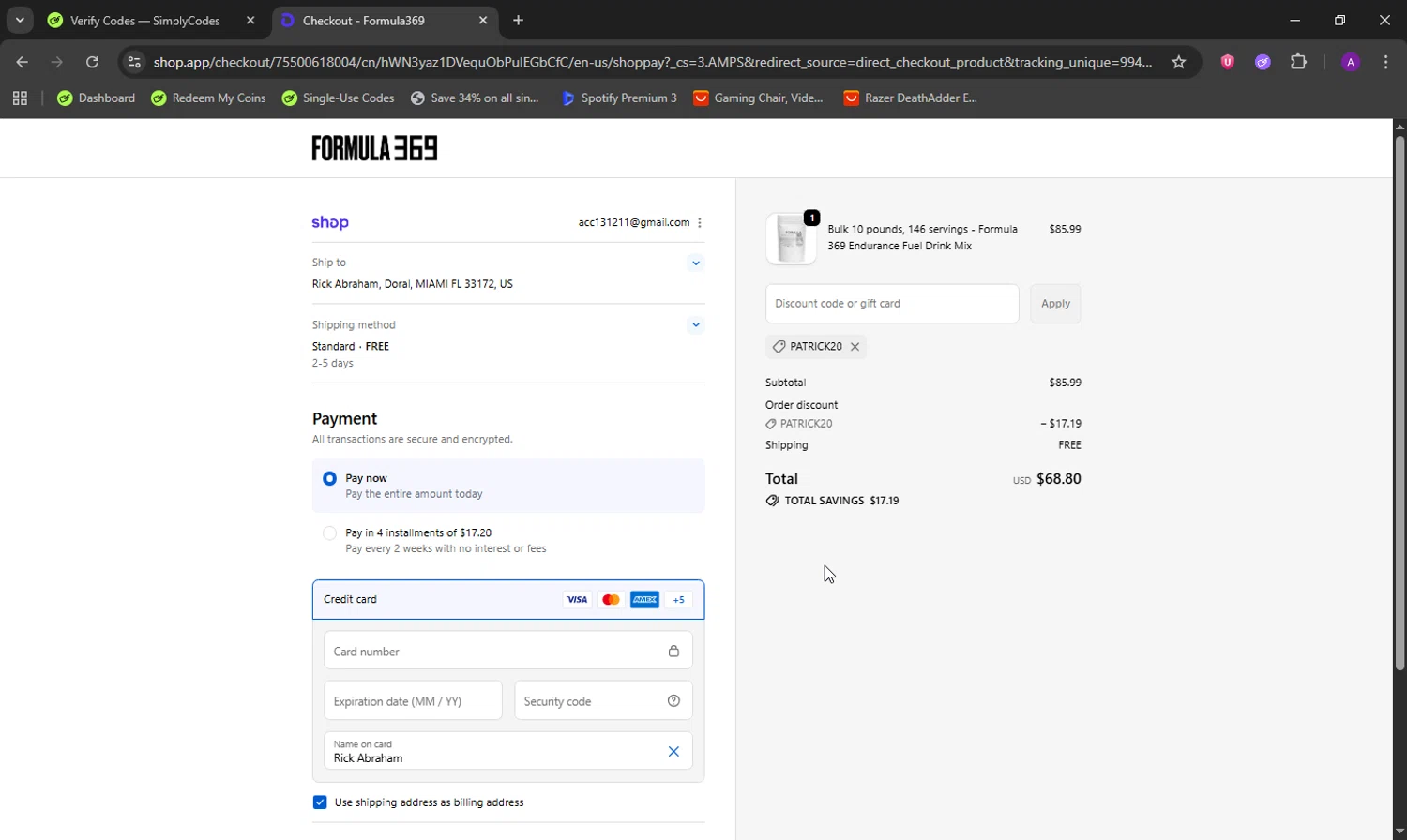Open the Extensions puzzle menu
This screenshot has width=1407, height=840.
pos(1298,62)
